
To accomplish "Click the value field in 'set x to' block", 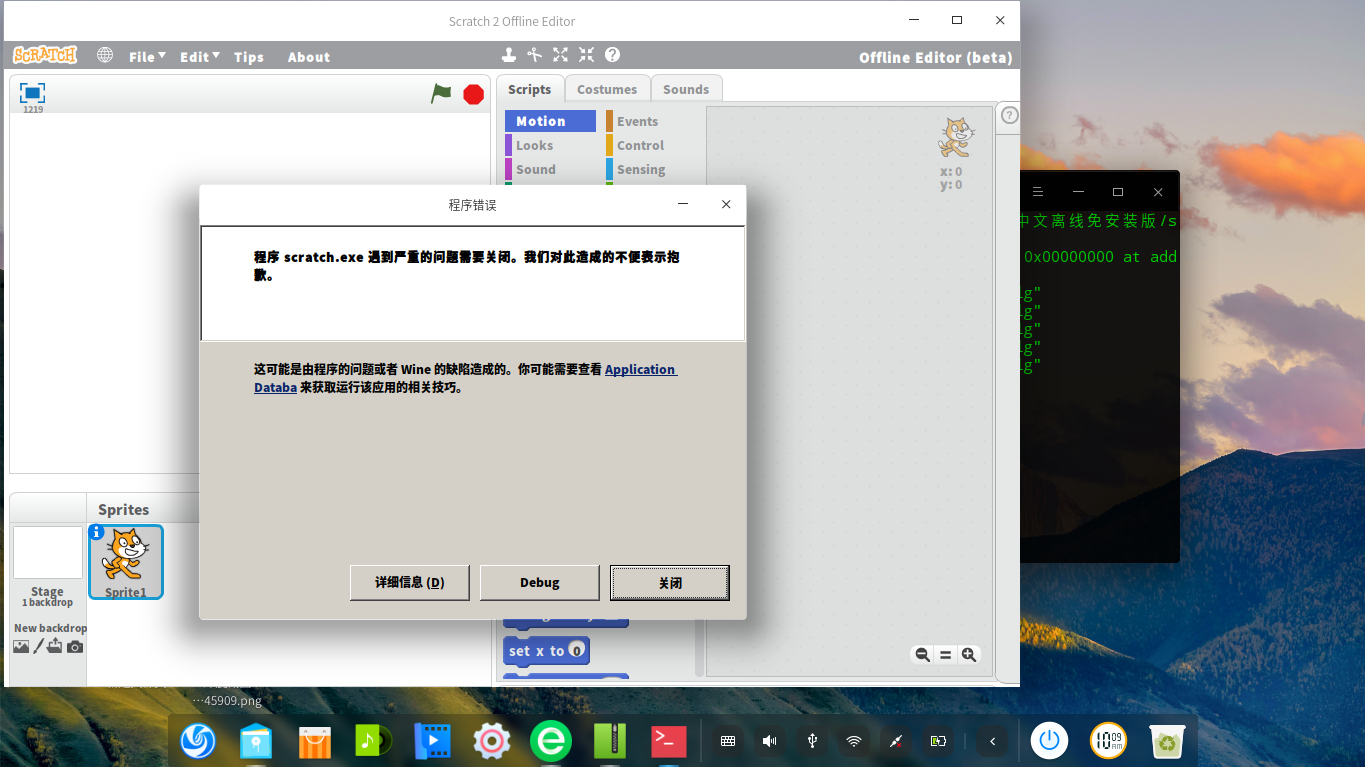I will coord(576,650).
